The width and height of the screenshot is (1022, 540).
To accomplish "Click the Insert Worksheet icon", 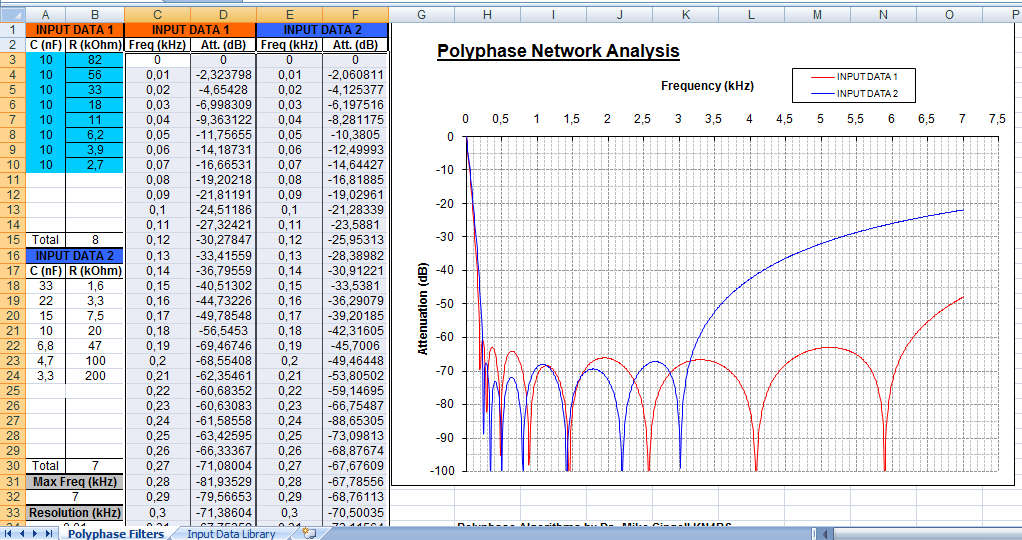I will coord(309,533).
